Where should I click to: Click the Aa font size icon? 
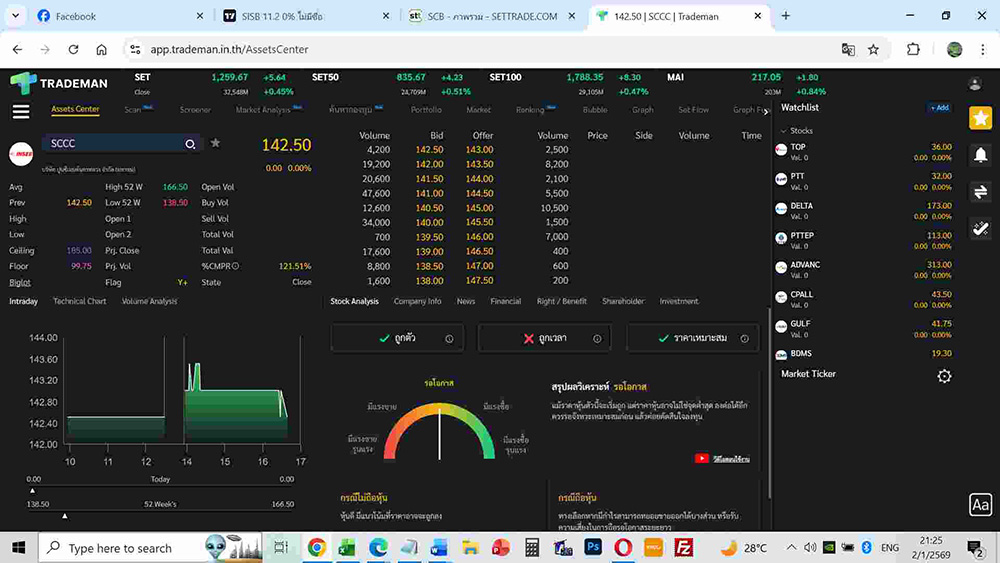coord(980,505)
